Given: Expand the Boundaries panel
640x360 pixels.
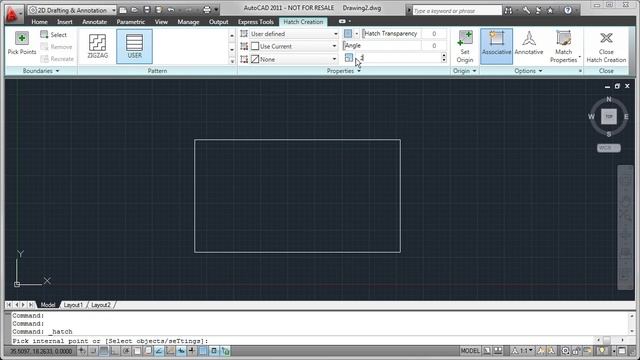Looking at the screenshot, I should (41, 71).
